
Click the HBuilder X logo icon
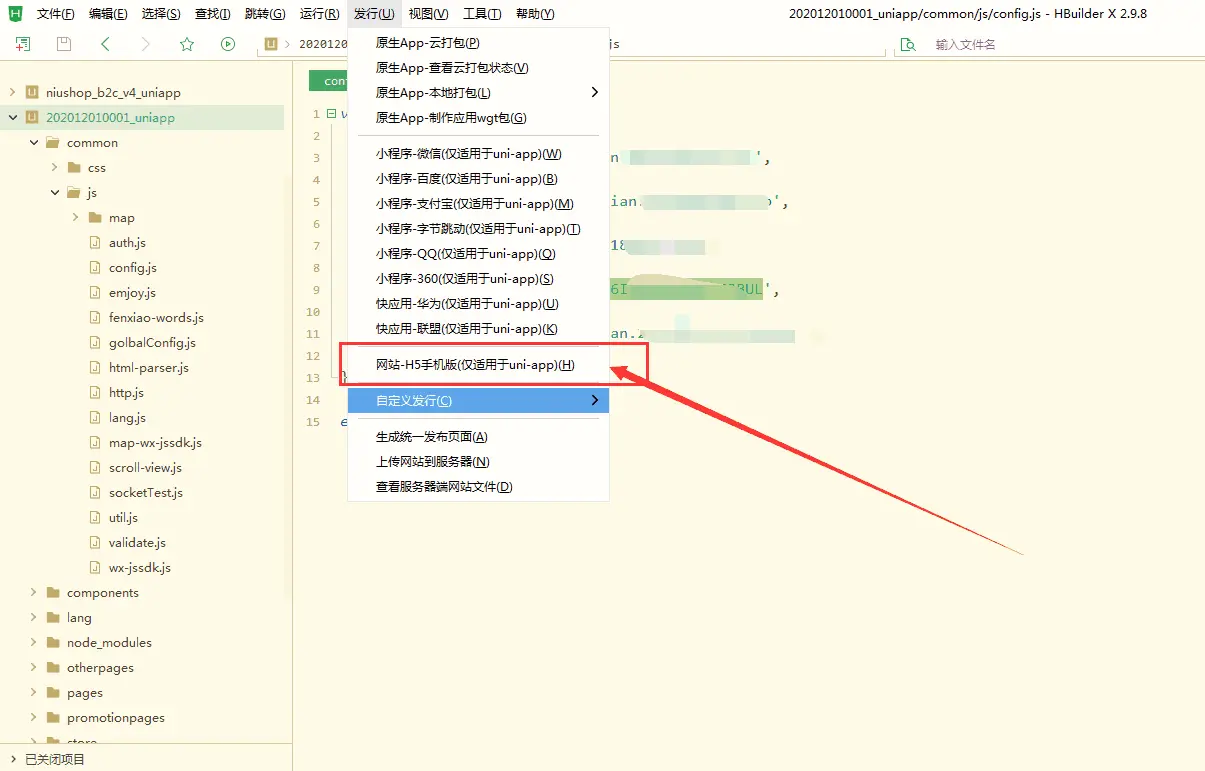15,14
